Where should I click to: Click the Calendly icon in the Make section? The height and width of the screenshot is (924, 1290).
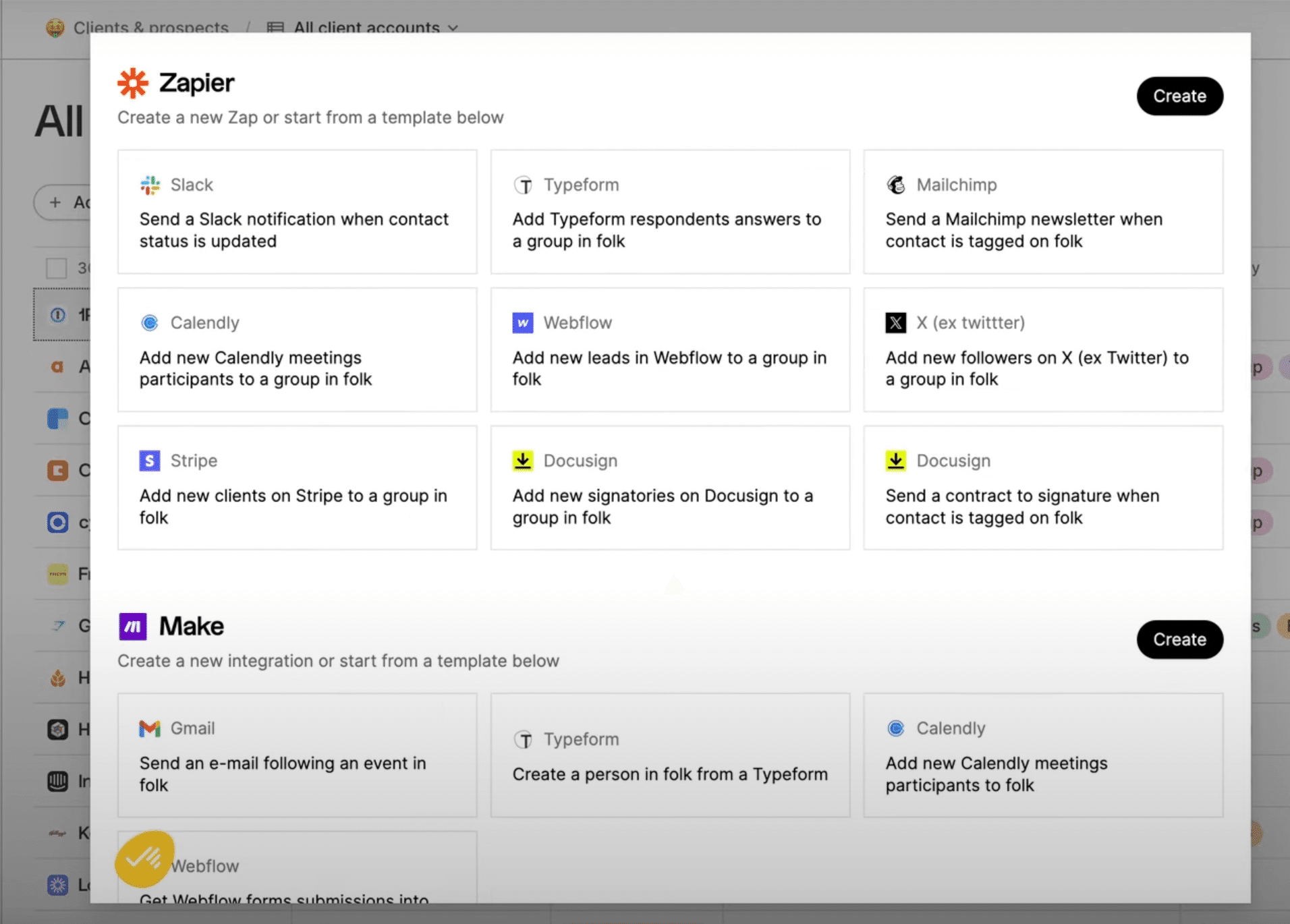pyautogui.click(x=896, y=728)
